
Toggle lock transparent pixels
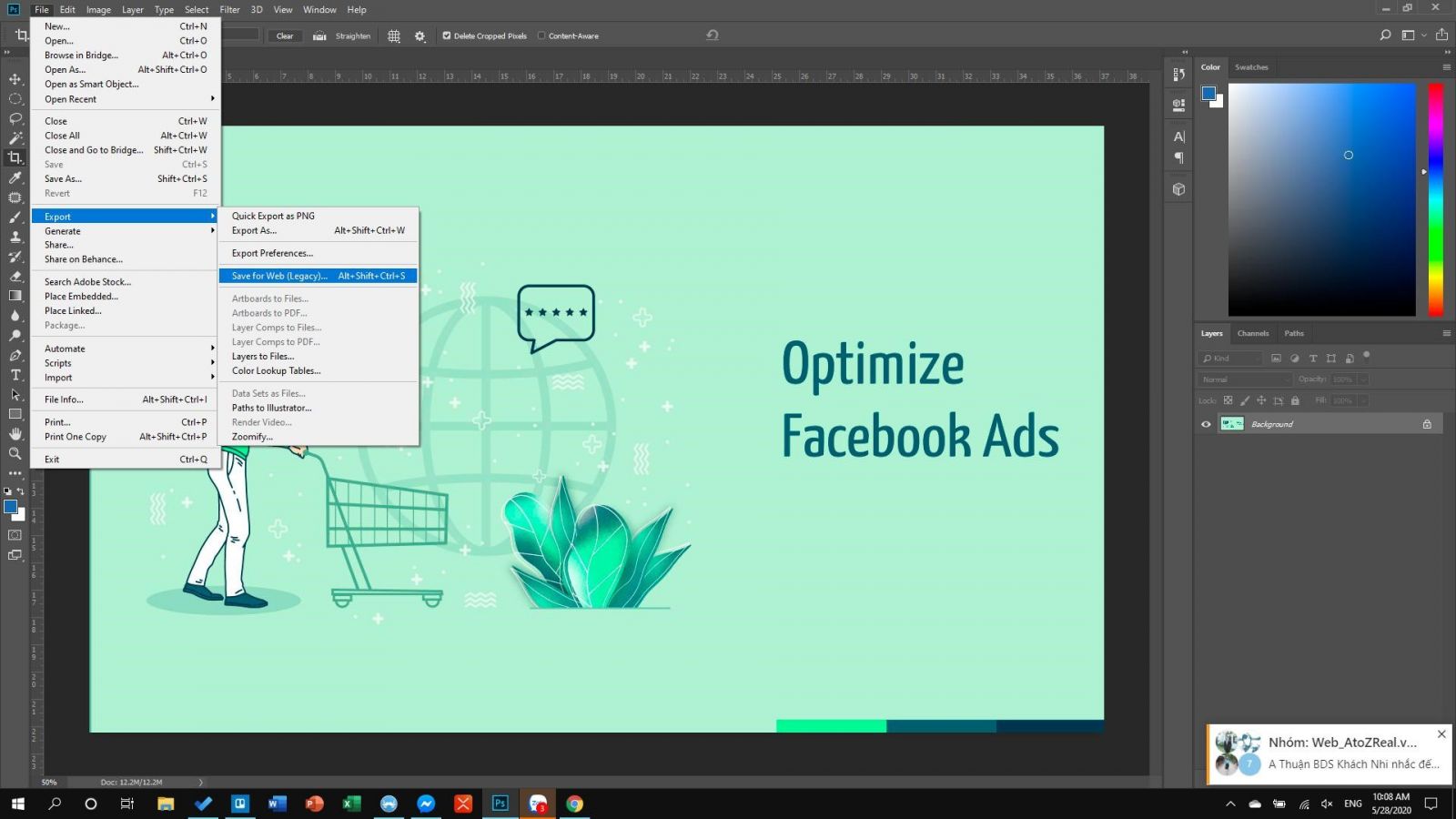point(1228,400)
